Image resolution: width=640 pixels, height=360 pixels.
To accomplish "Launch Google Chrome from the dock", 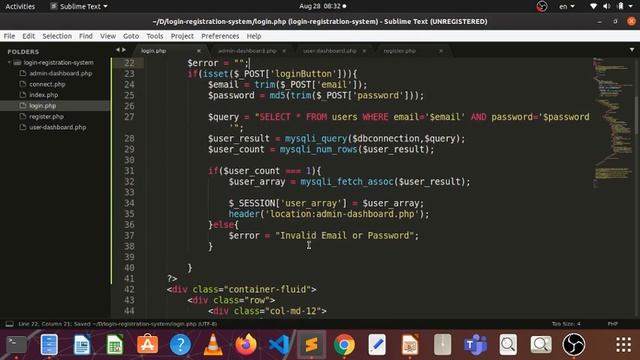I will click(x=344, y=345).
